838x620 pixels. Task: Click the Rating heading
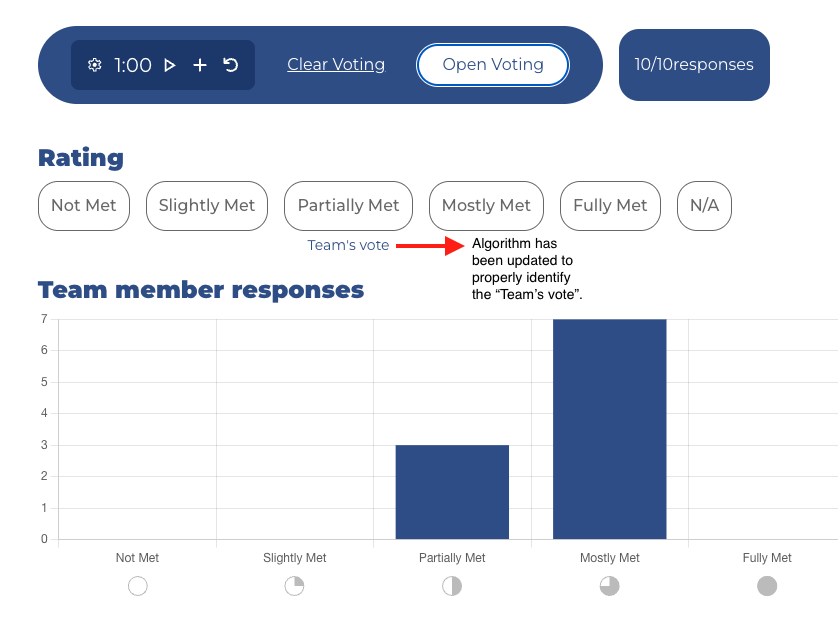(x=81, y=158)
